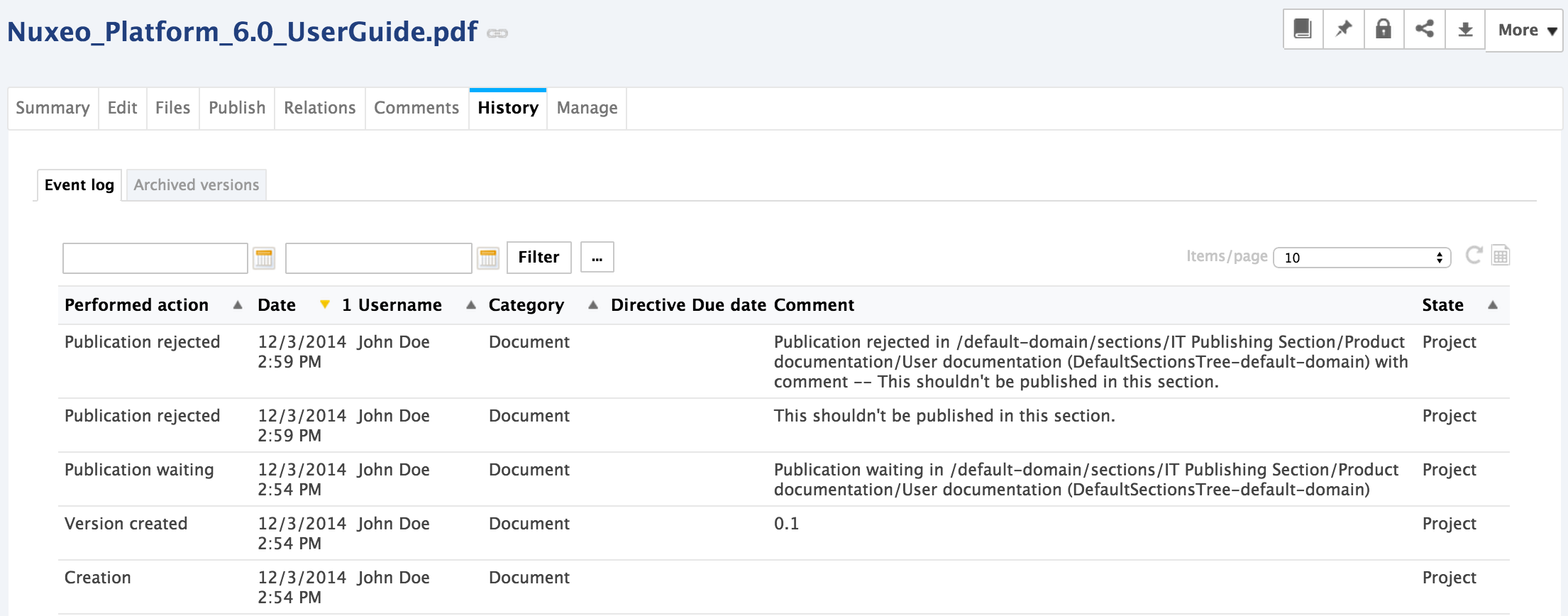Screen dimensions: 1568x616
Task: Click the 'Publication waiting in /default-domain' comment
Action: (x=1086, y=480)
